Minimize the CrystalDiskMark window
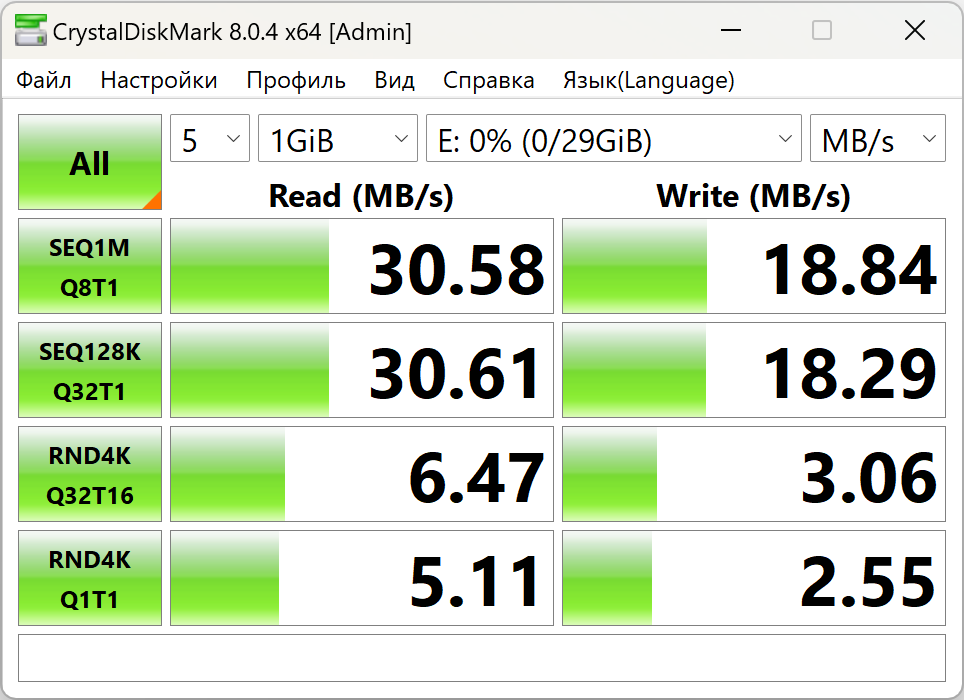964x700 pixels. tap(730, 30)
